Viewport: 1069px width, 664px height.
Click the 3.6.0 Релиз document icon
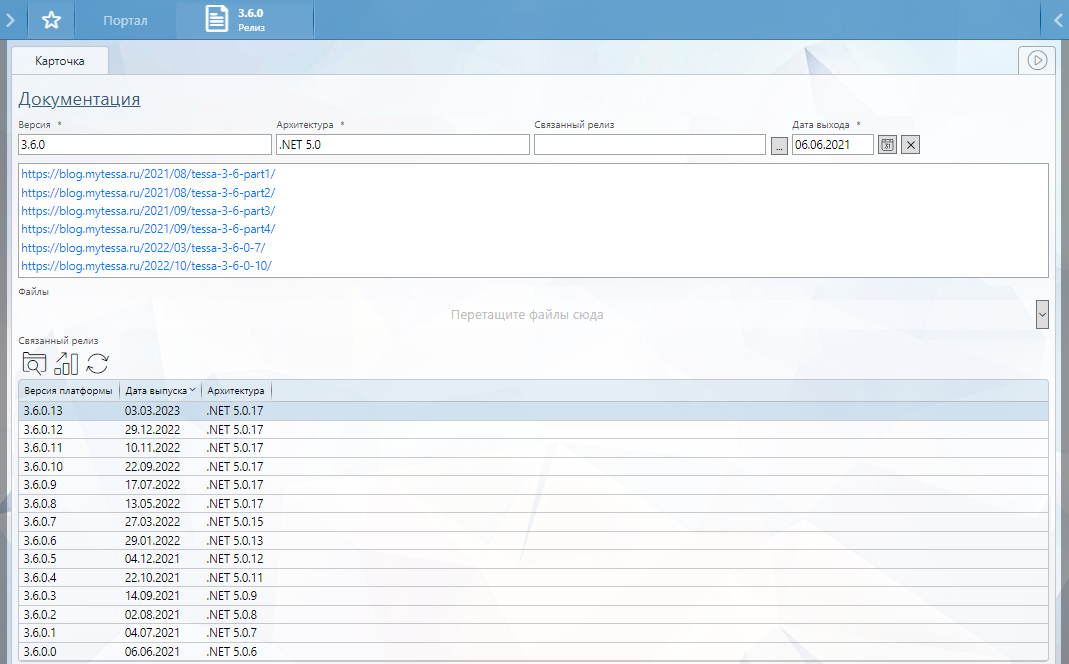click(x=217, y=20)
